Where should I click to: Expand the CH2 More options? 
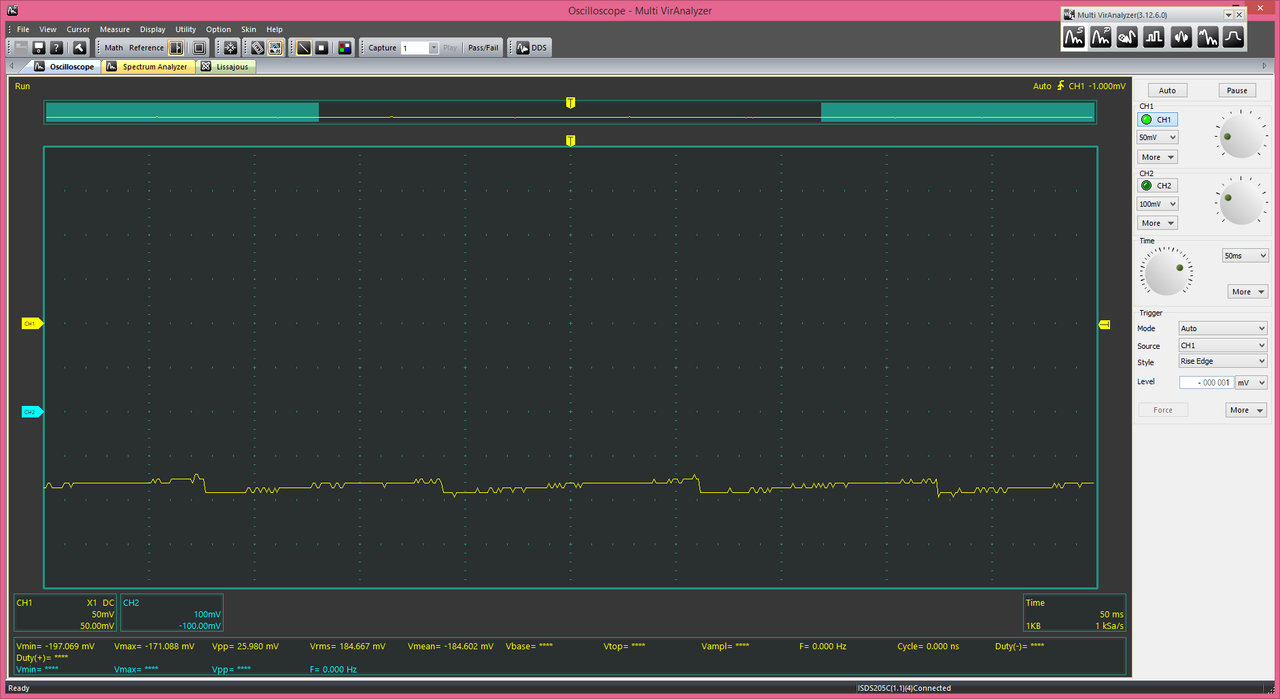[x=1157, y=223]
